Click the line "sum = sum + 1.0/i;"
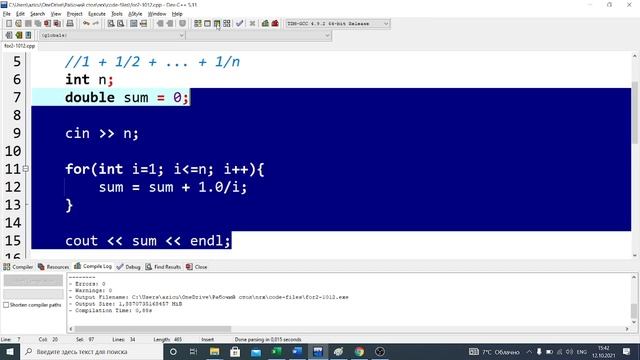Viewport: 640px width, 360px height. click(x=173, y=187)
